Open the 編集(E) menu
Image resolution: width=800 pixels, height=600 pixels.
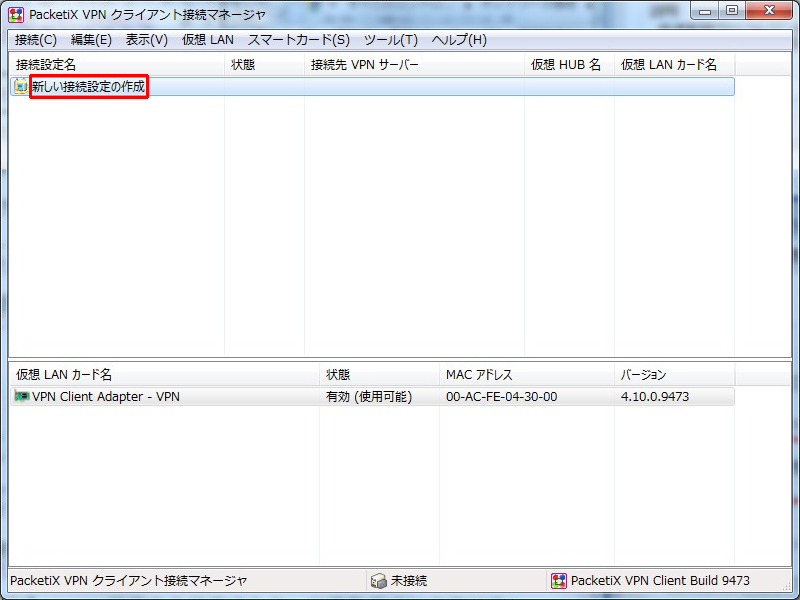coord(91,40)
